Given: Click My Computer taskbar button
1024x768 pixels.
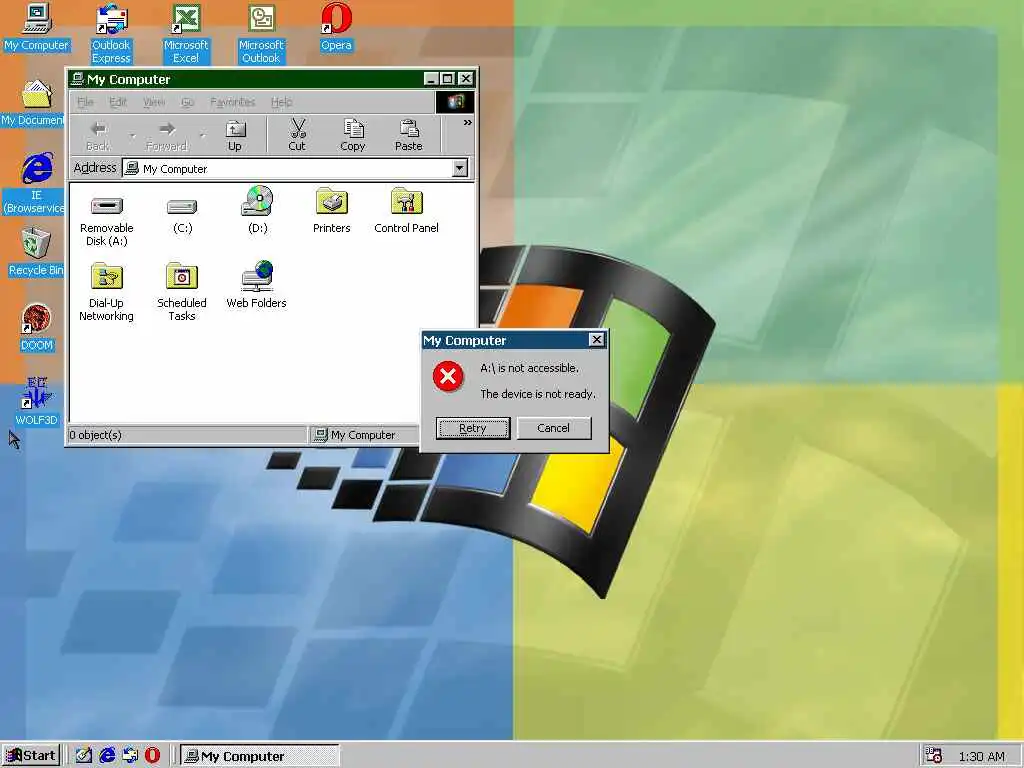Looking at the screenshot, I should click(x=260, y=756).
